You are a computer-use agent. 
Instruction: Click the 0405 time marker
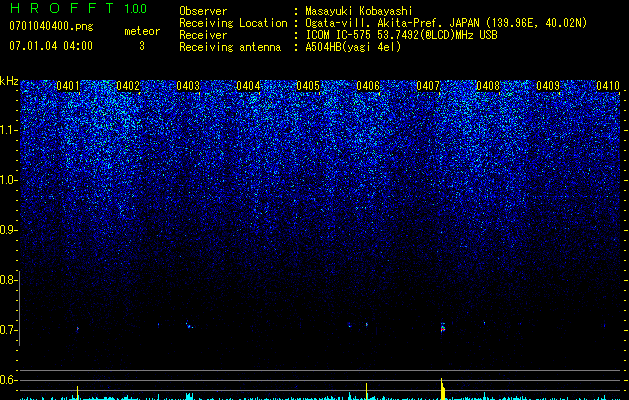(308, 86)
